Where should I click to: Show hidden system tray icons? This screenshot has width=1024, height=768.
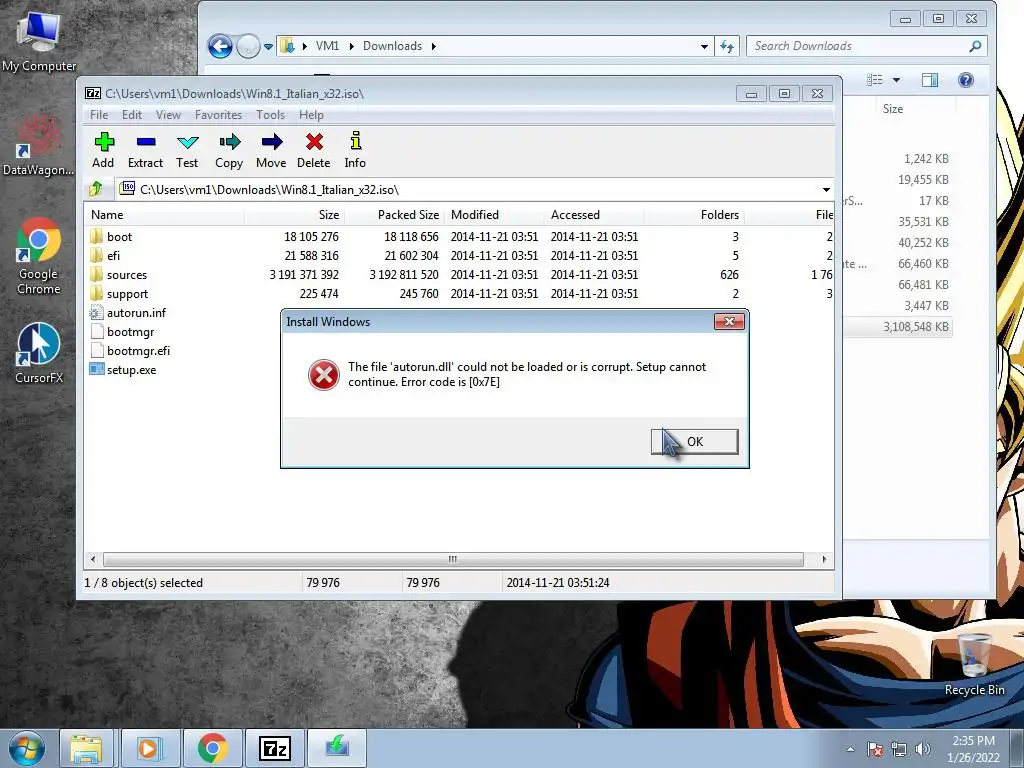[850, 749]
